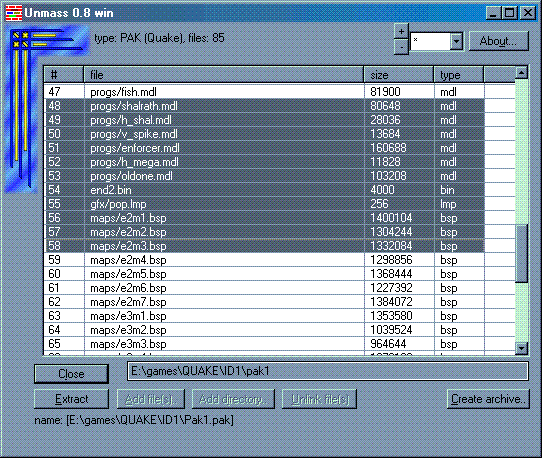Close the Unmass window via title bar X
The height and width of the screenshot is (458, 542).
[528, 13]
